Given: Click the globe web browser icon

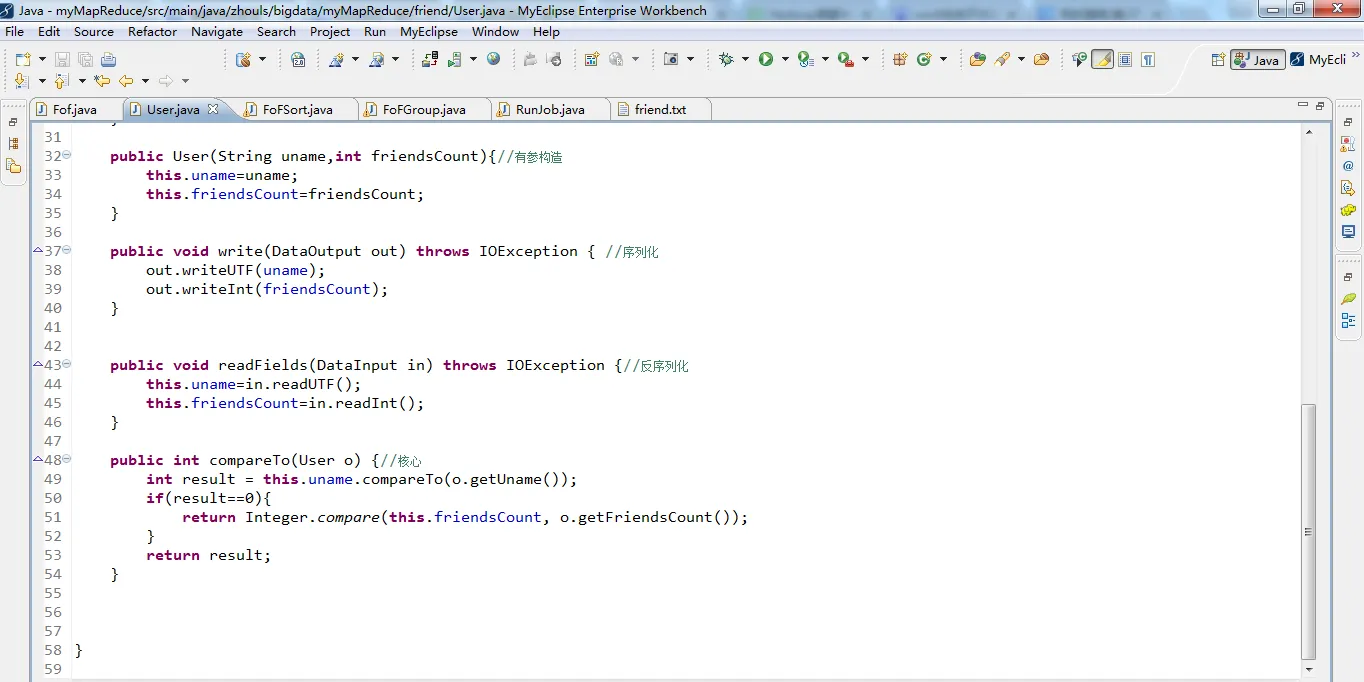Looking at the screenshot, I should 493,60.
